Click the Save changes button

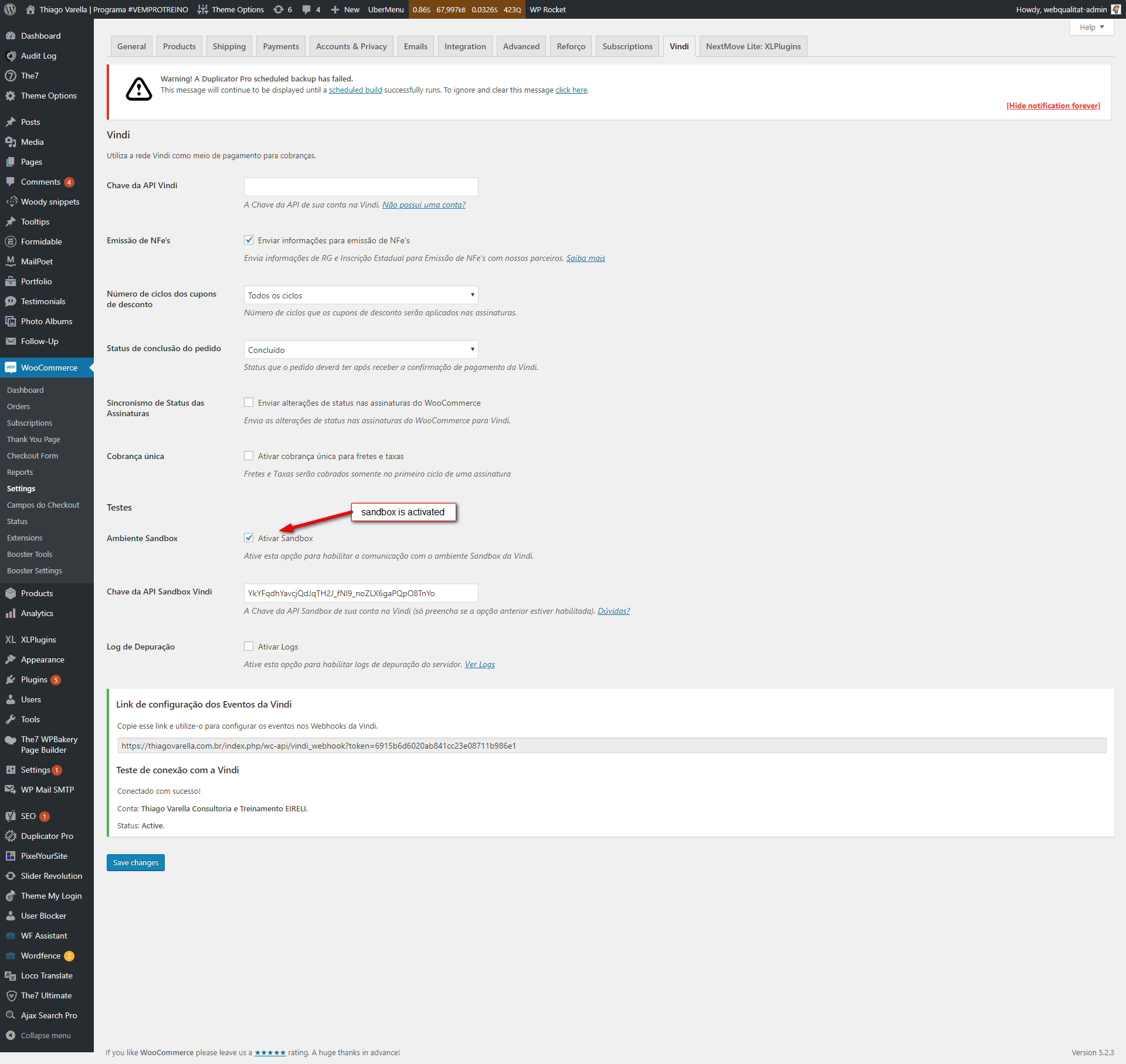point(135,862)
